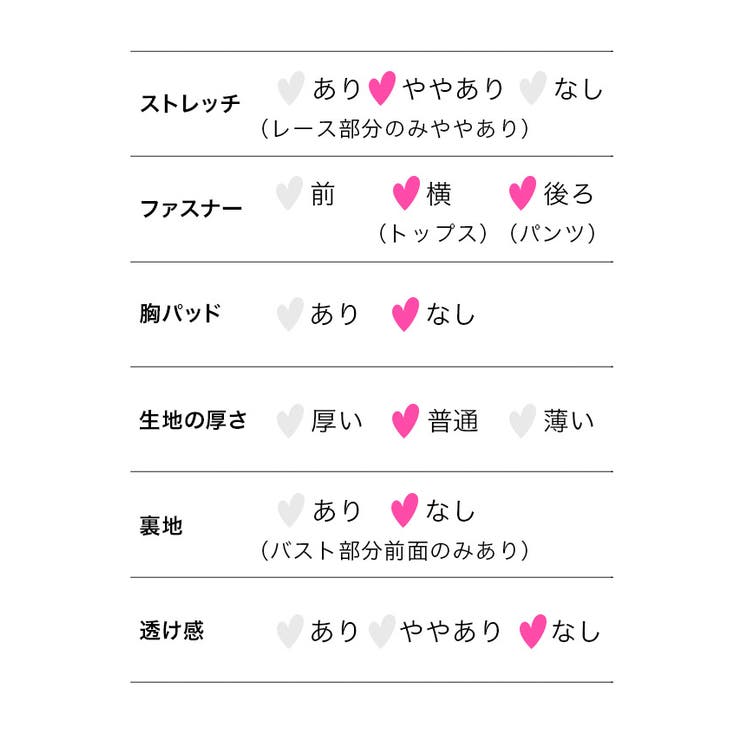Click the gray heart beside ファスナー 前

pyautogui.click(x=289, y=193)
